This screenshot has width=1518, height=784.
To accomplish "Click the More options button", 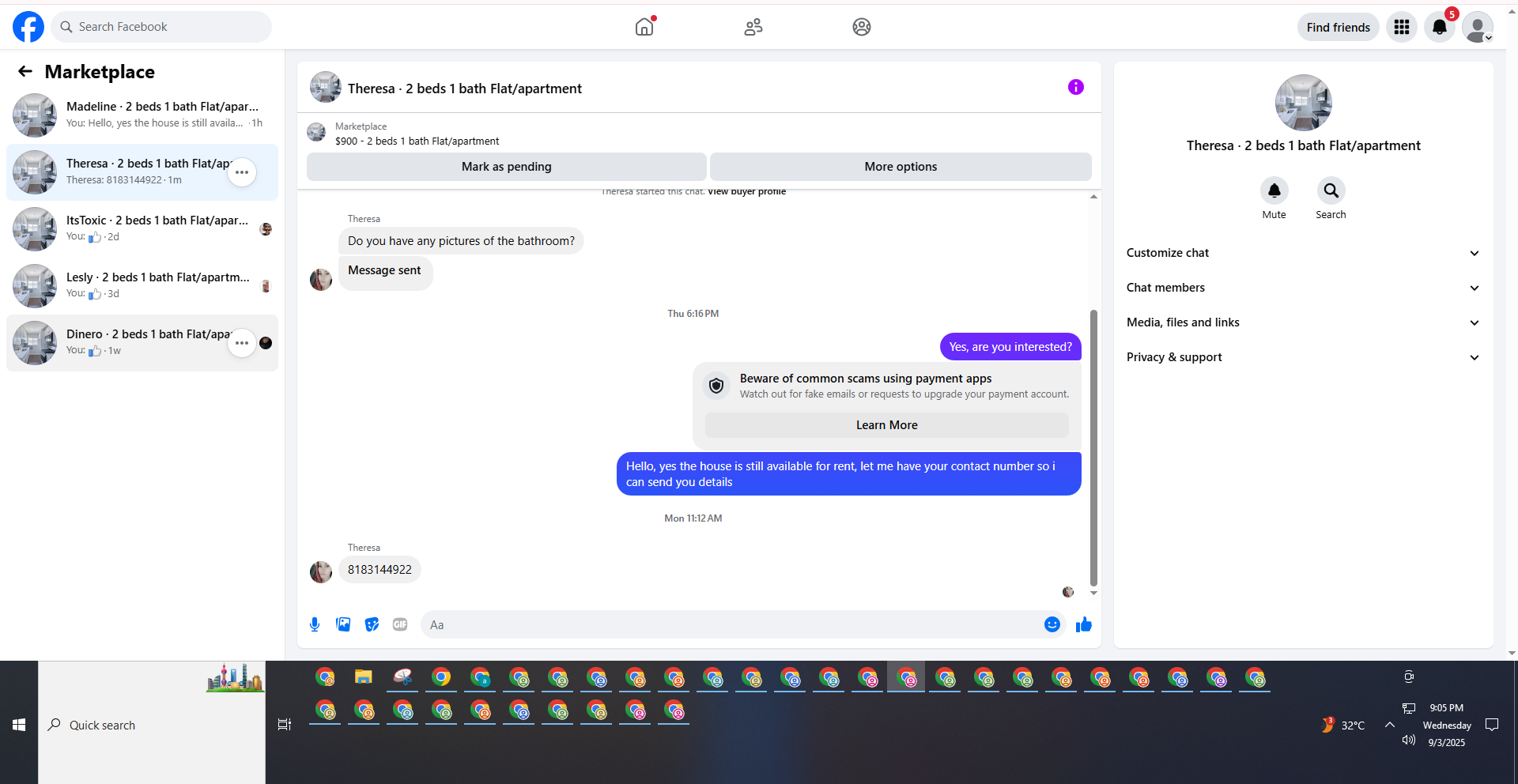I will pyautogui.click(x=901, y=167).
